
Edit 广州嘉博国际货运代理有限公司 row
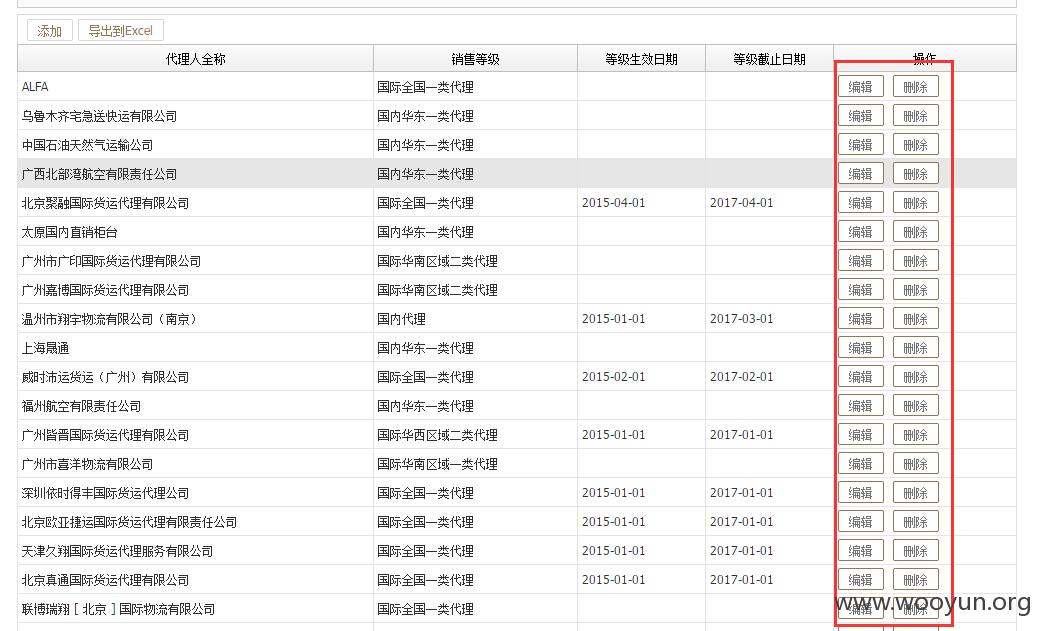pyautogui.click(x=860, y=290)
